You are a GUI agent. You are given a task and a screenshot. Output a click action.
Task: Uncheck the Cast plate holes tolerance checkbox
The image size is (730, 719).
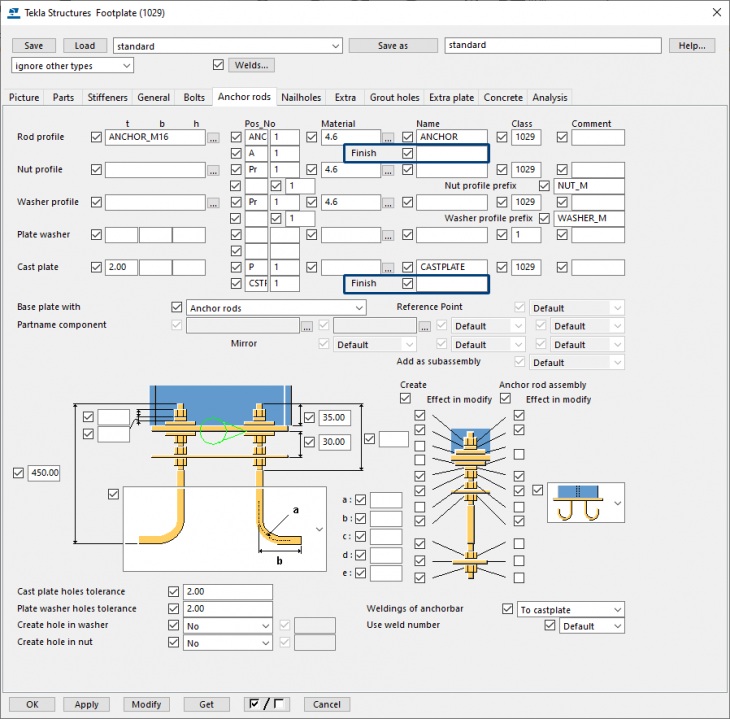point(173,591)
